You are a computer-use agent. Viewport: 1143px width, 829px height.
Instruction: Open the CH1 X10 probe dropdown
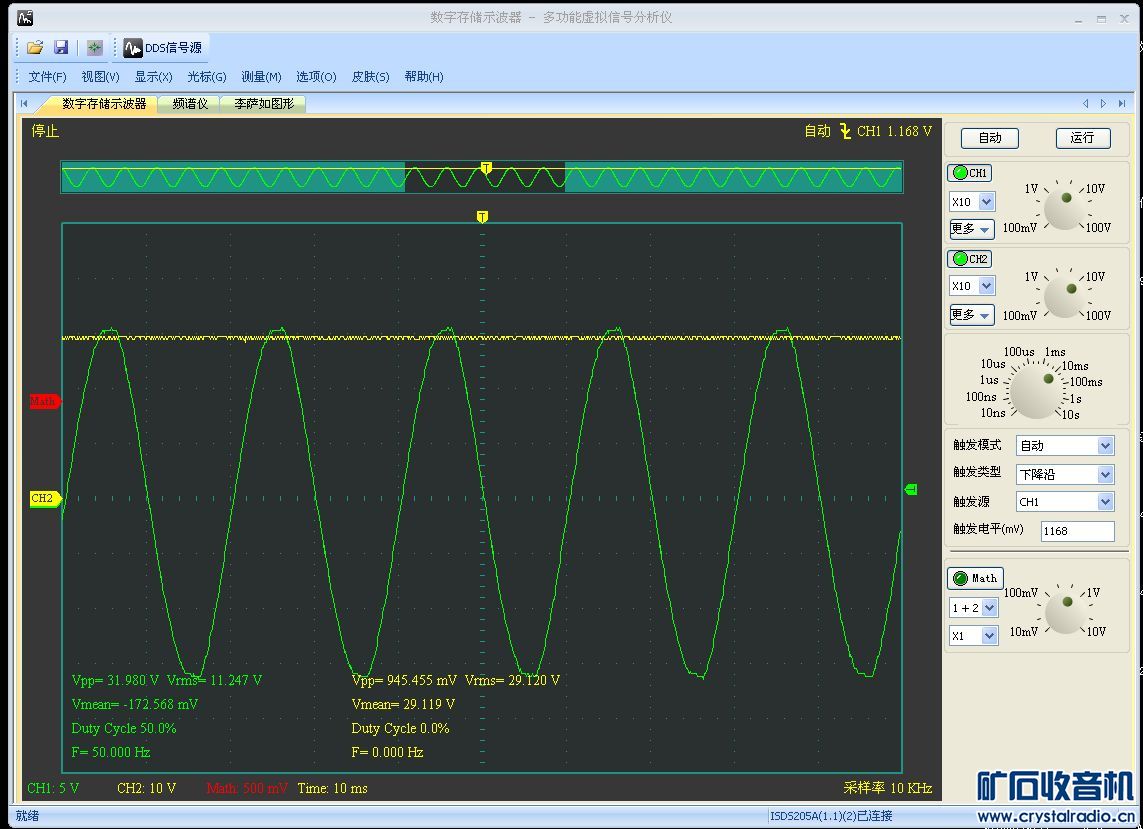click(986, 202)
